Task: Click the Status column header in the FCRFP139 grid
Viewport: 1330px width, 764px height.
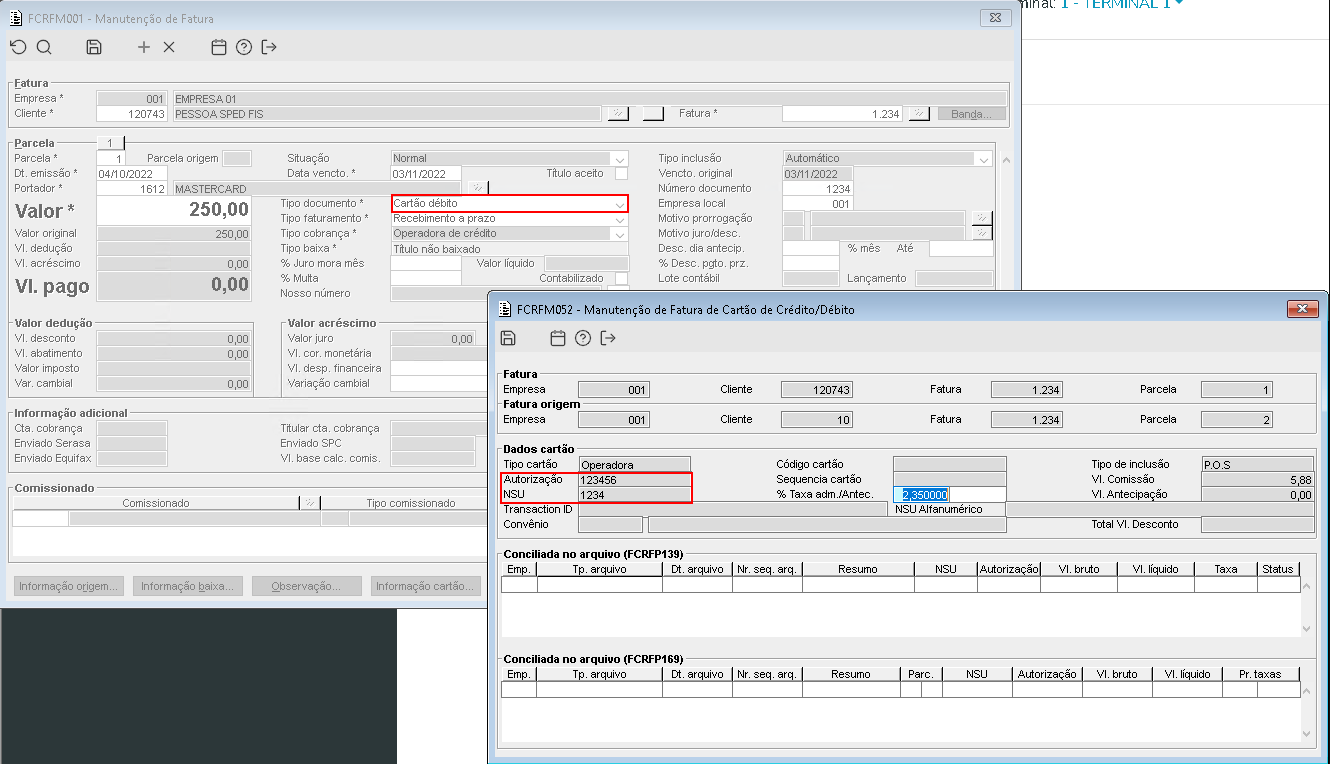Action: [x=1278, y=569]
